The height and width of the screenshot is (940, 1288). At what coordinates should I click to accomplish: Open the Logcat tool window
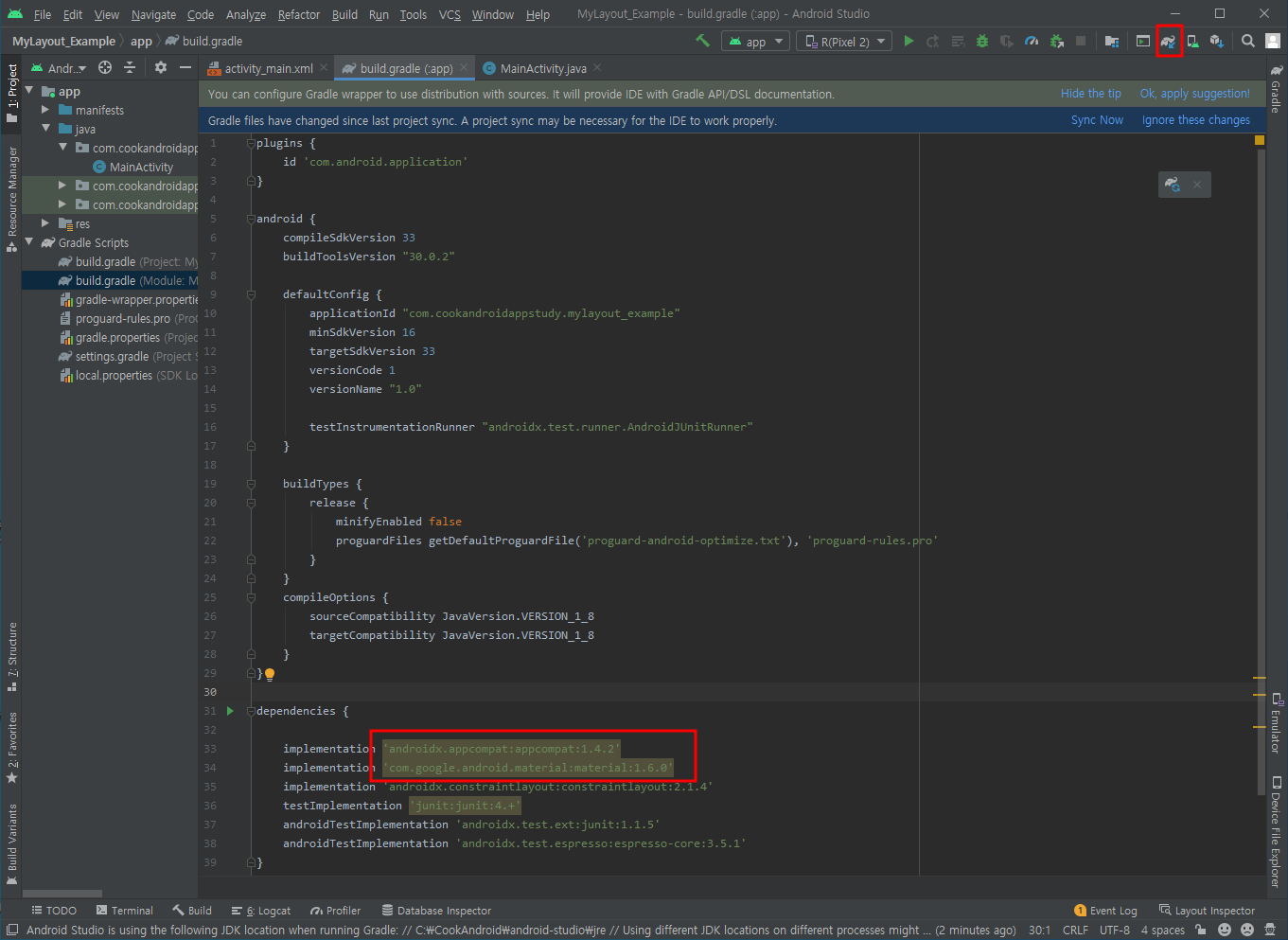[260, 911]
